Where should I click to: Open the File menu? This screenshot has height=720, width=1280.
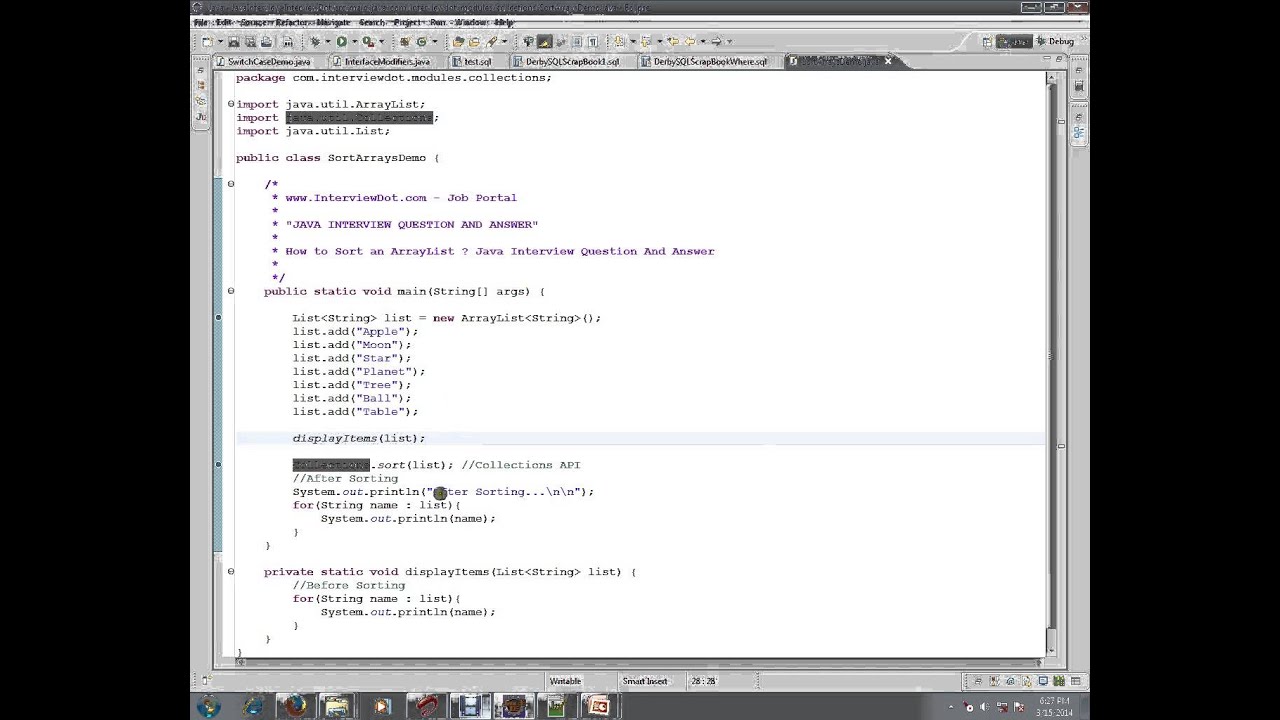tap(201, 22)
